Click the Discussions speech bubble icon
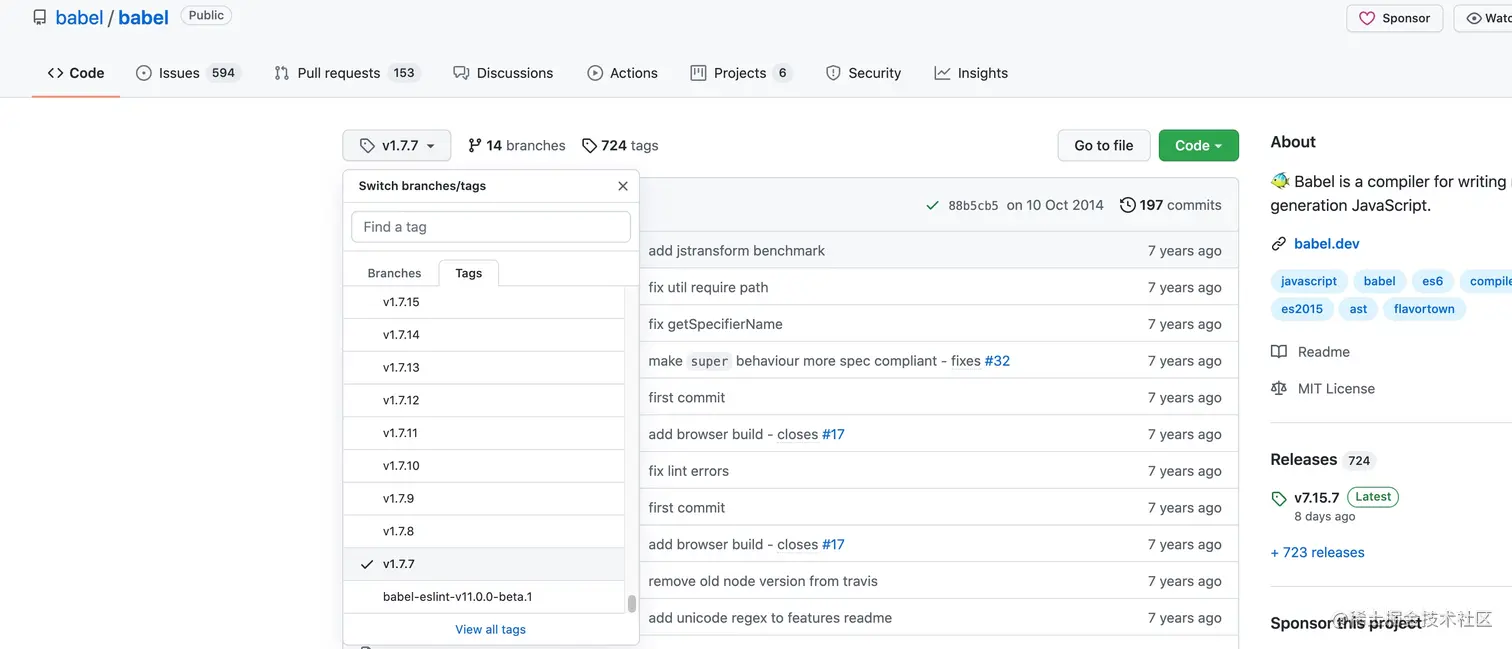This screenshot has width=1512, height=649. click(x=461, y=73)
